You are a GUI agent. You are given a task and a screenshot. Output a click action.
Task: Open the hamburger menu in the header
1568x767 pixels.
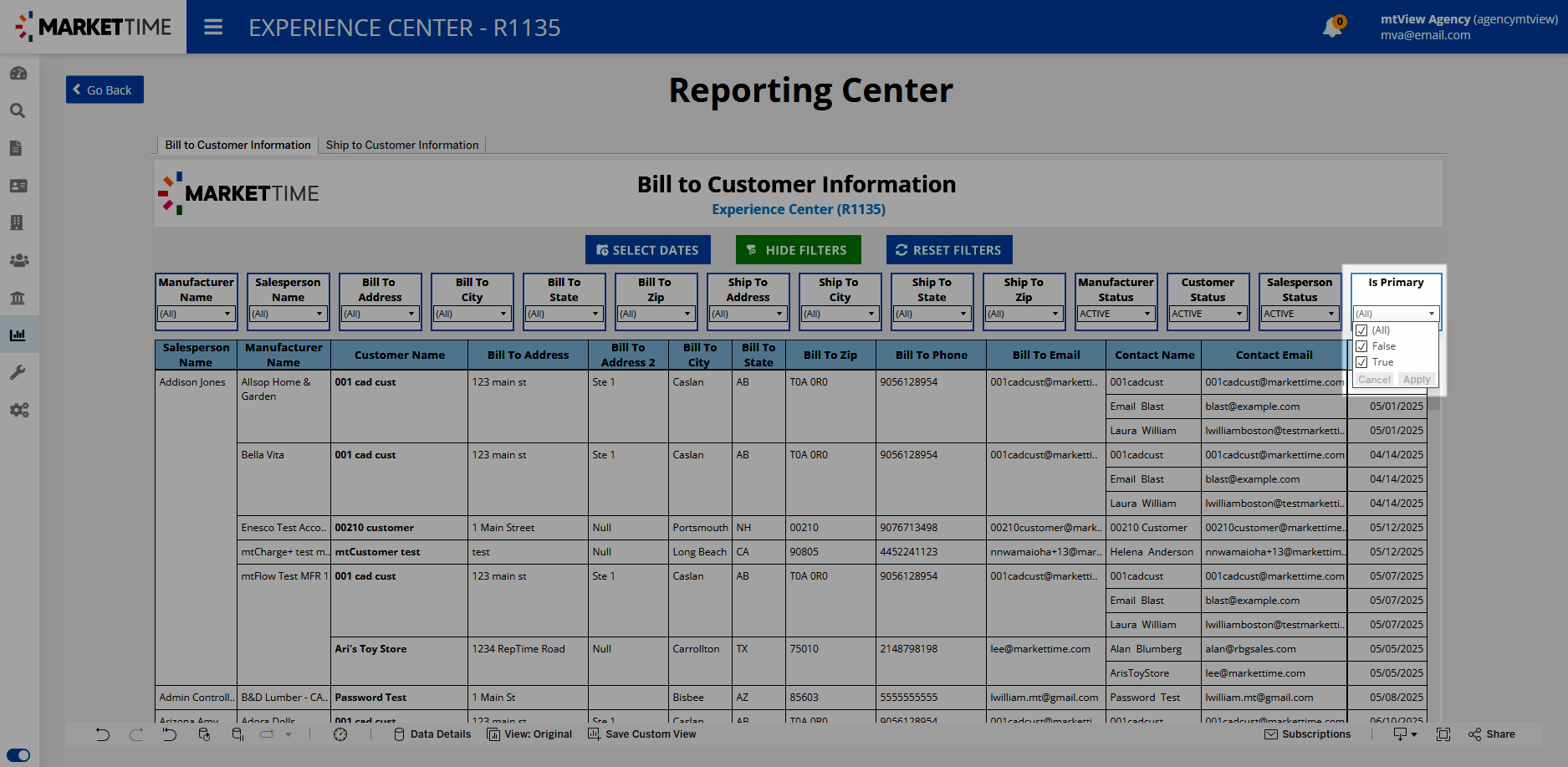[213, 28]
